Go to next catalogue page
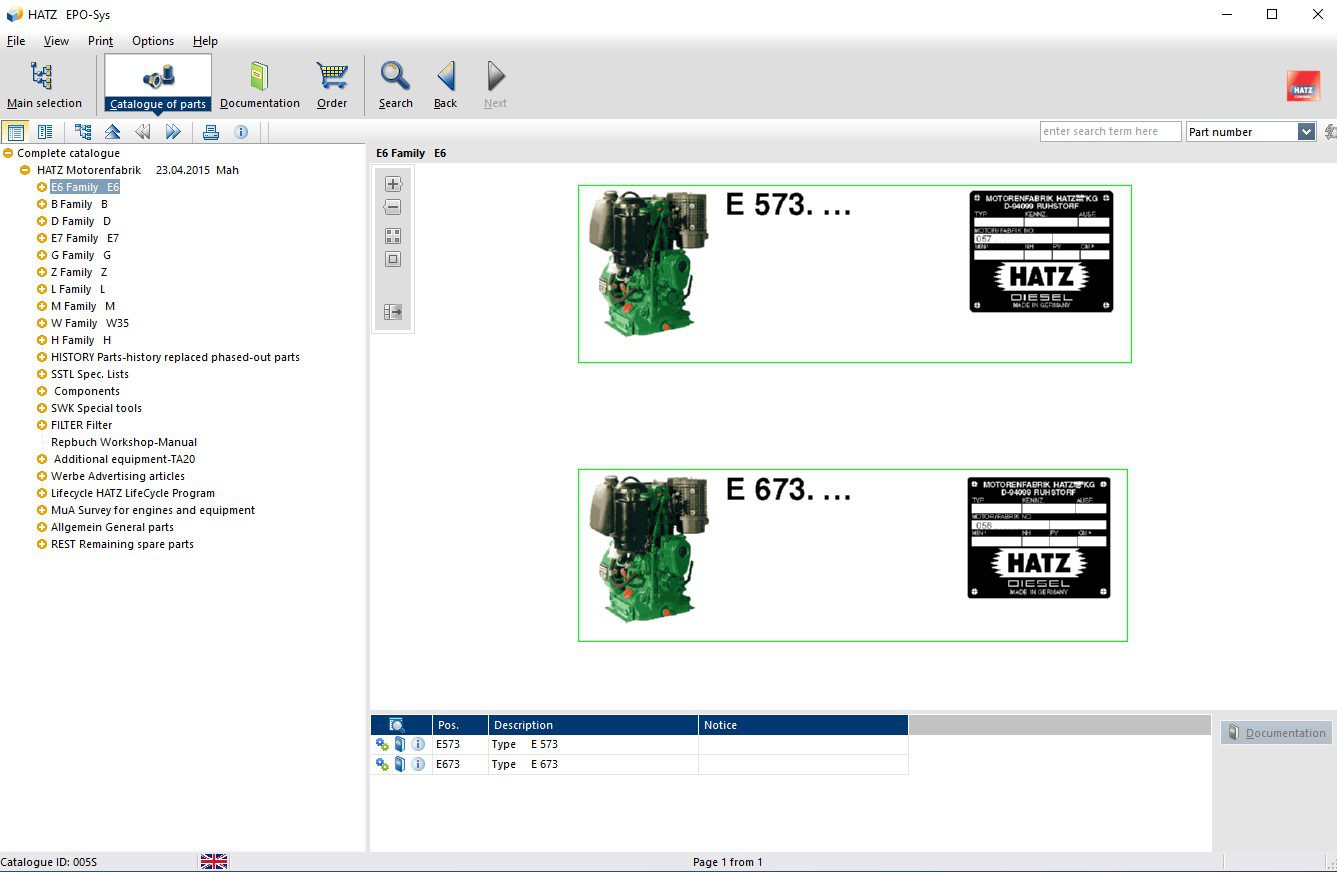This screenshot has height=872, width=1337. pyautogui.click(x=173, y=132)
